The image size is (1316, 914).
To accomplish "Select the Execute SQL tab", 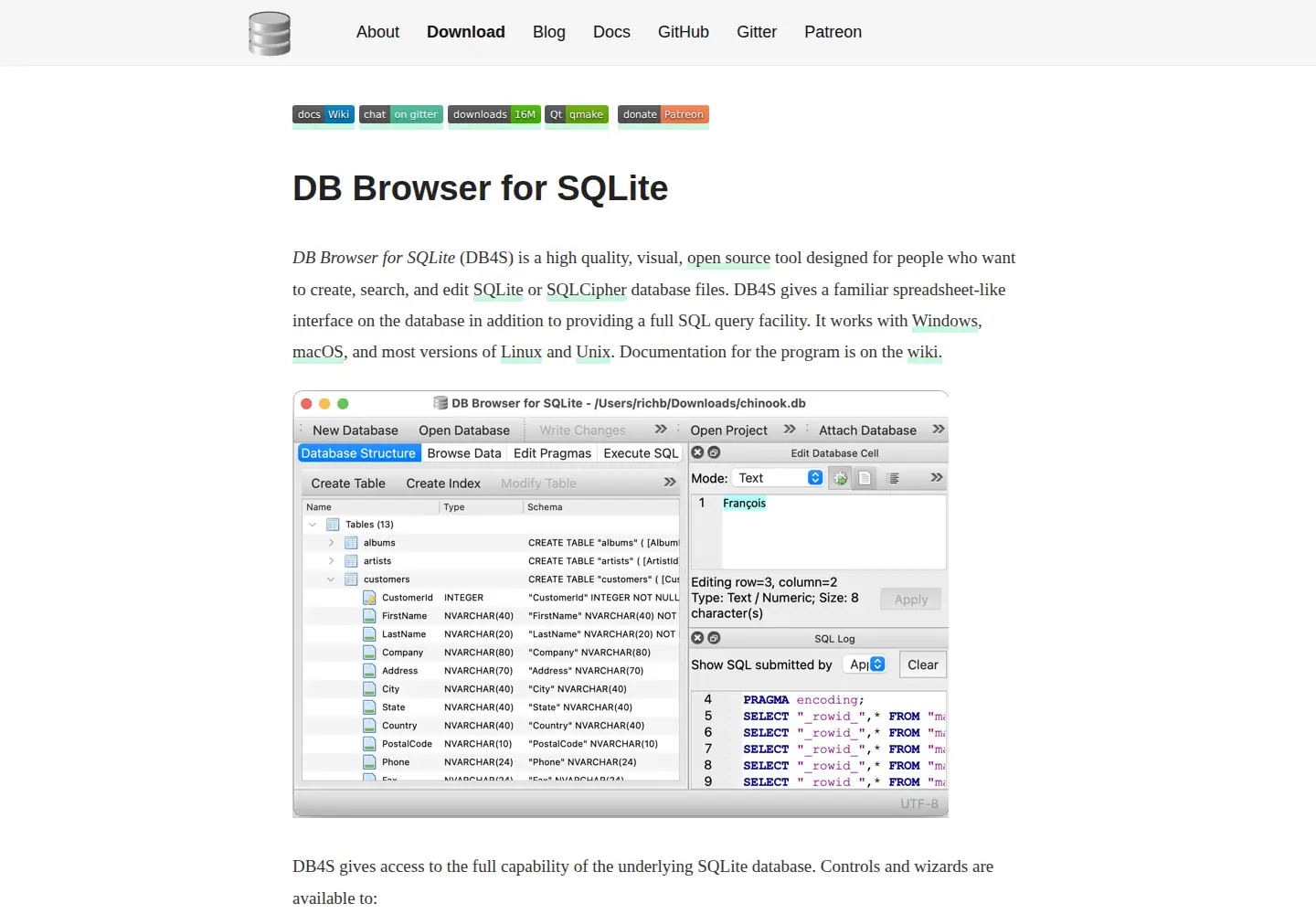I will coord(641,453).
